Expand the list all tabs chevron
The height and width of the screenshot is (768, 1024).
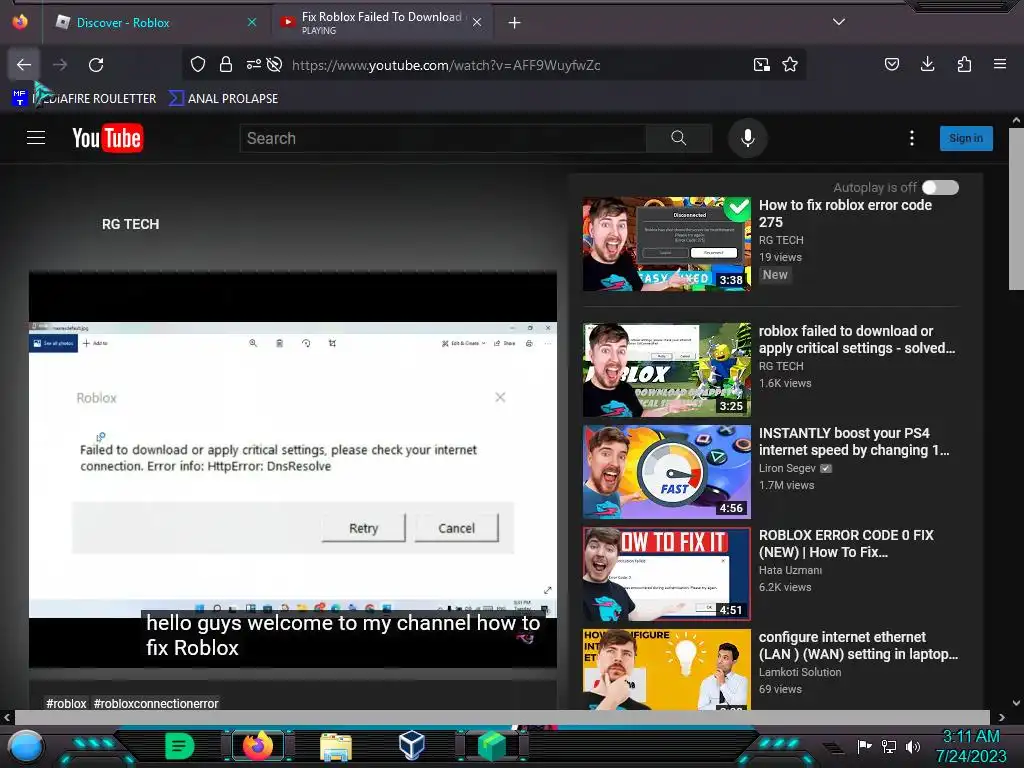(x=839, y=22)
